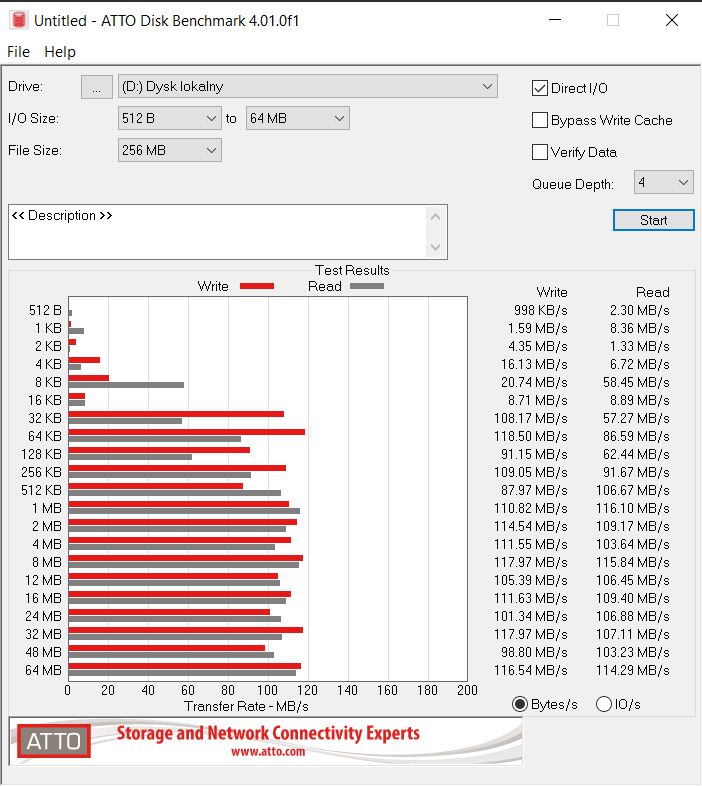
Task: Expand the File Size 256 MB dropdown
Action: click(169, 151)
